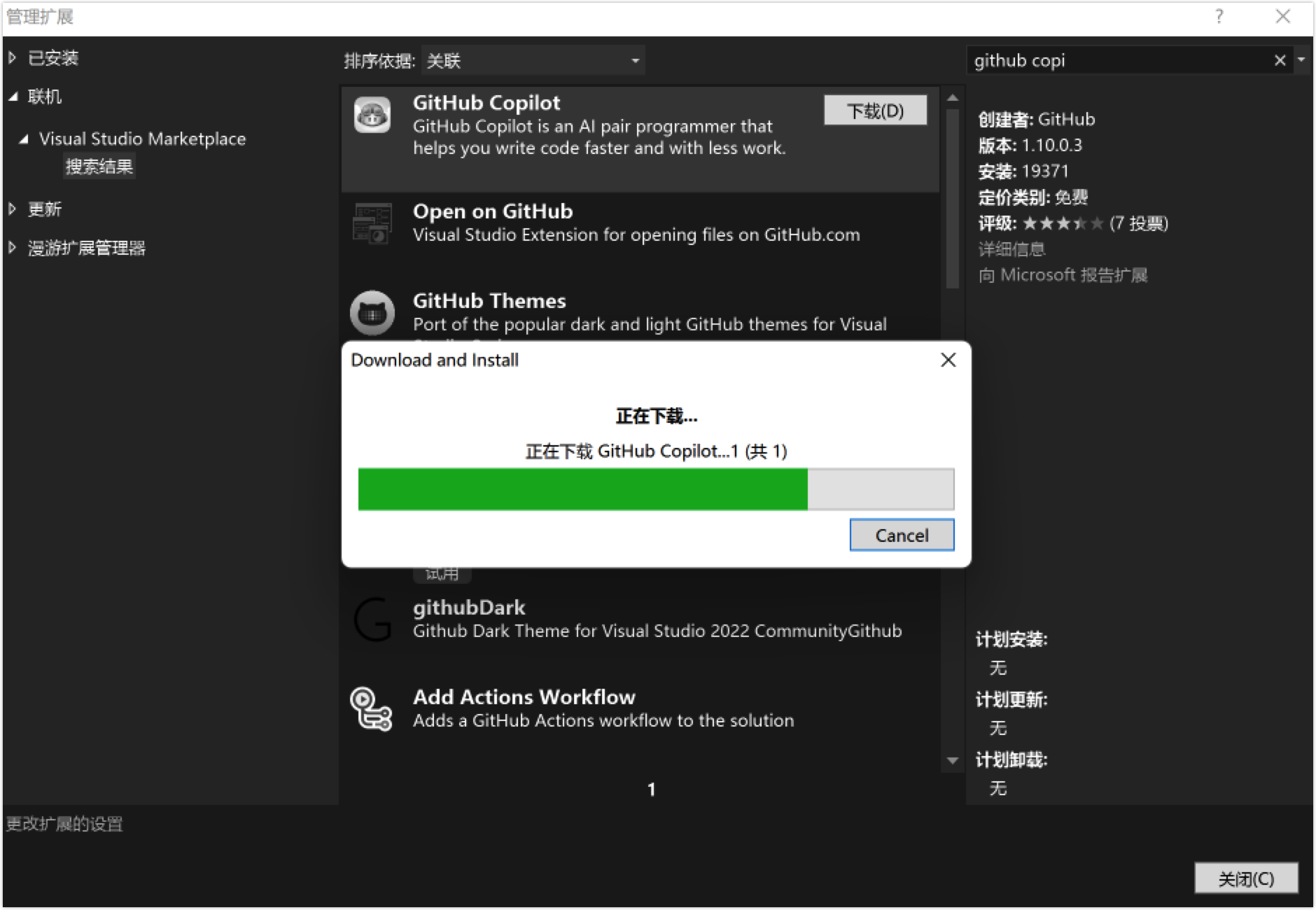This screenshot has width=1316, height=910.
Task: Click the Add Actions Workflow icon
Action: 371,708
